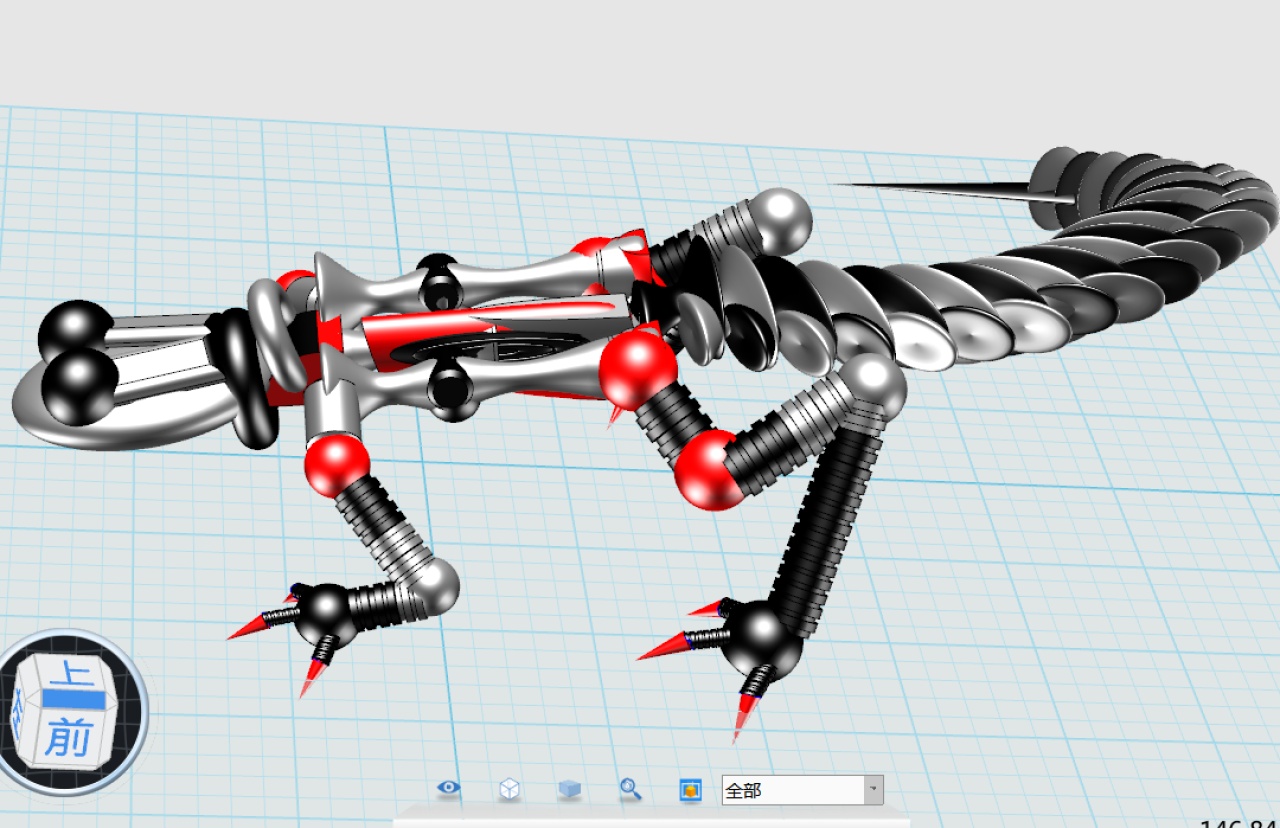Click the magnifier zoom view icon
Image resolution: width=1280 pixels, height=828 pixels.
pyautogui.click(x=630, y=789)
